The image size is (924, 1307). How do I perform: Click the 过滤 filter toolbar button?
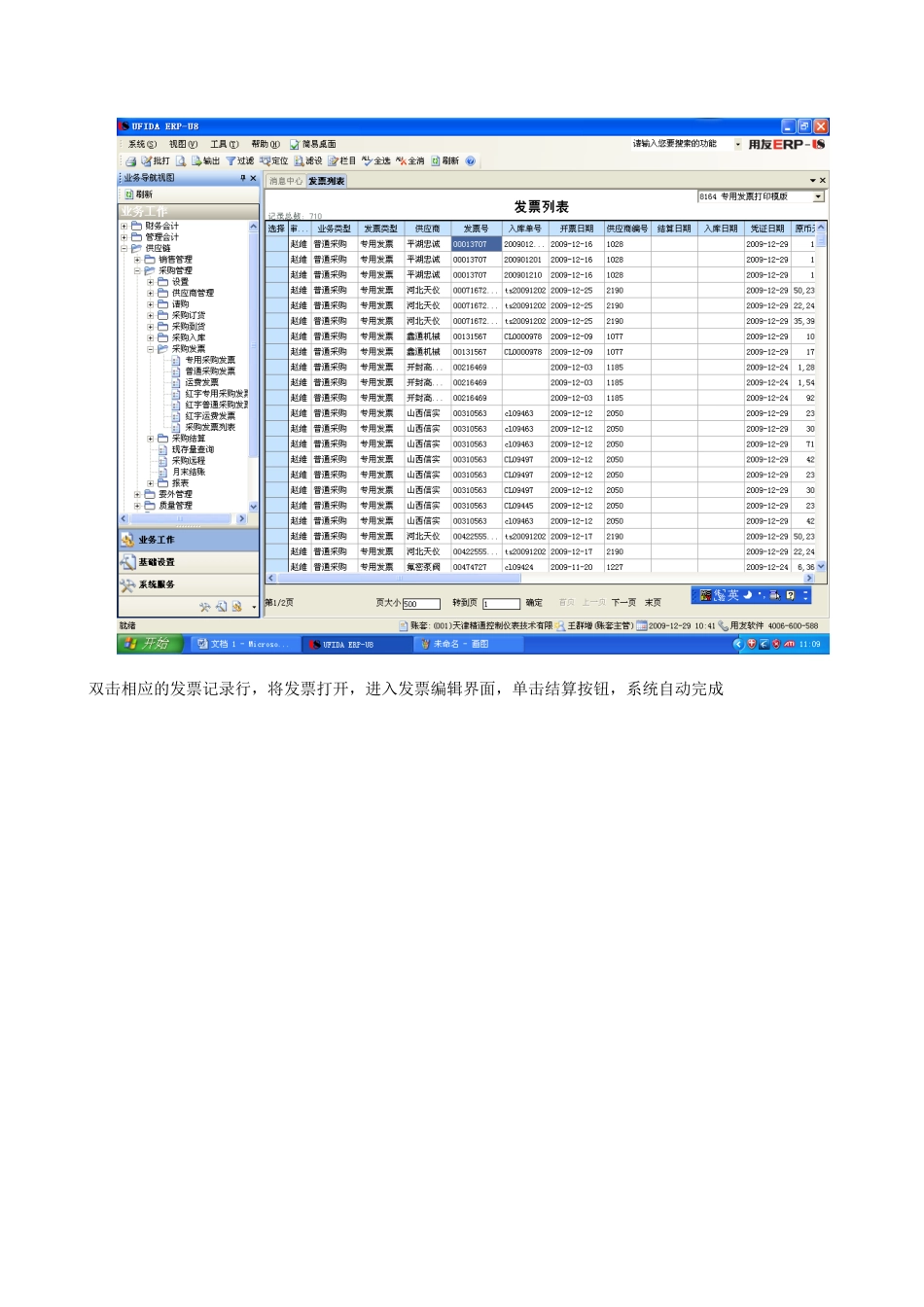240,161
